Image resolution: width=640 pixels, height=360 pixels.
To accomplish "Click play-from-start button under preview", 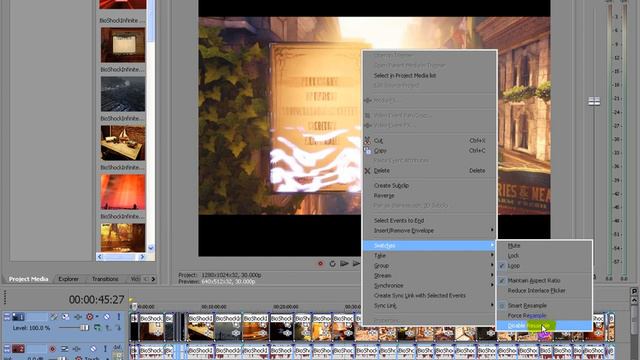I will click(x=344, y=264).
